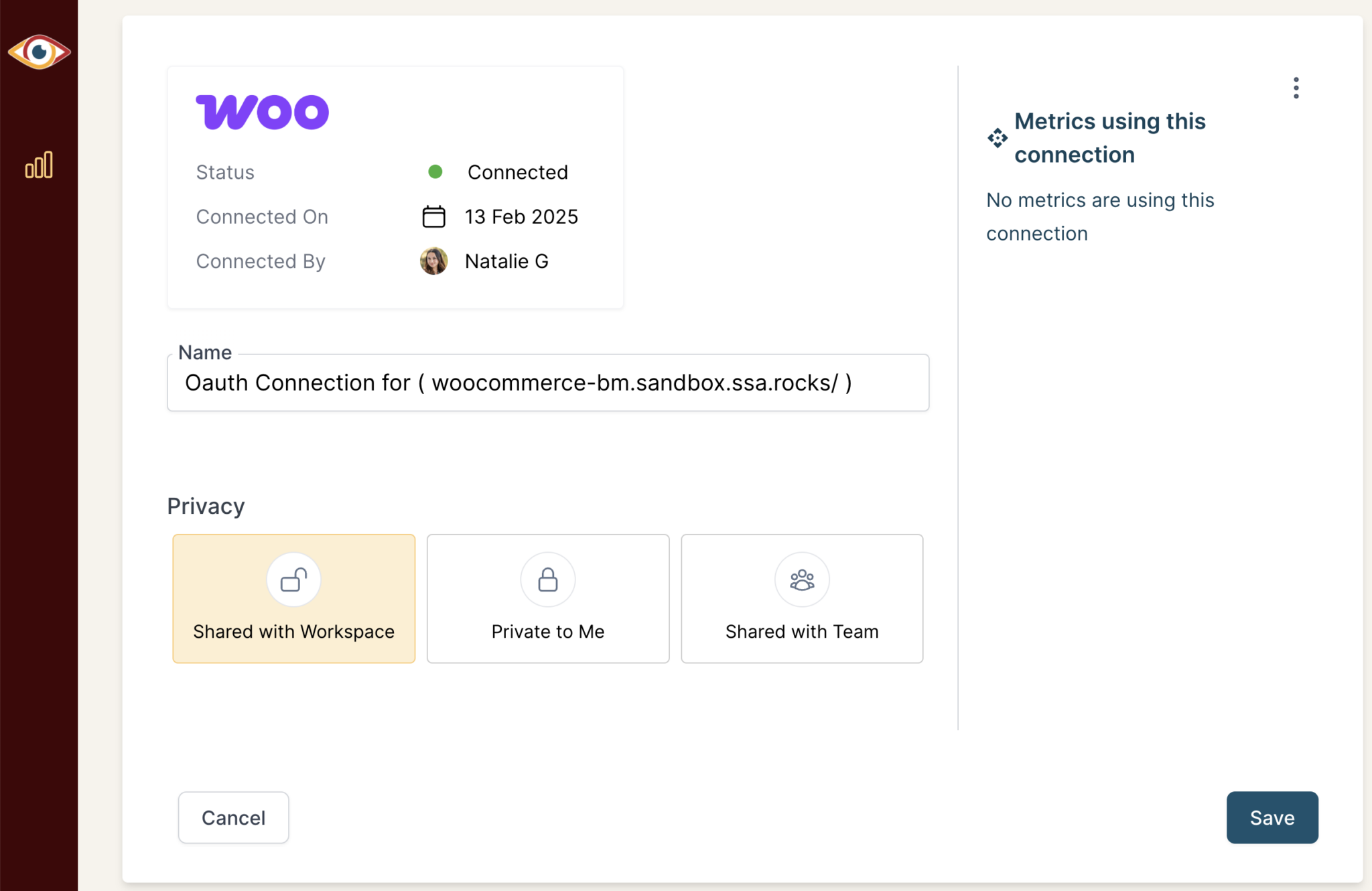The width and height of the screenshot is (1372, 891).
Task: Click the Connected status label
Action: [x=517, y=172]
